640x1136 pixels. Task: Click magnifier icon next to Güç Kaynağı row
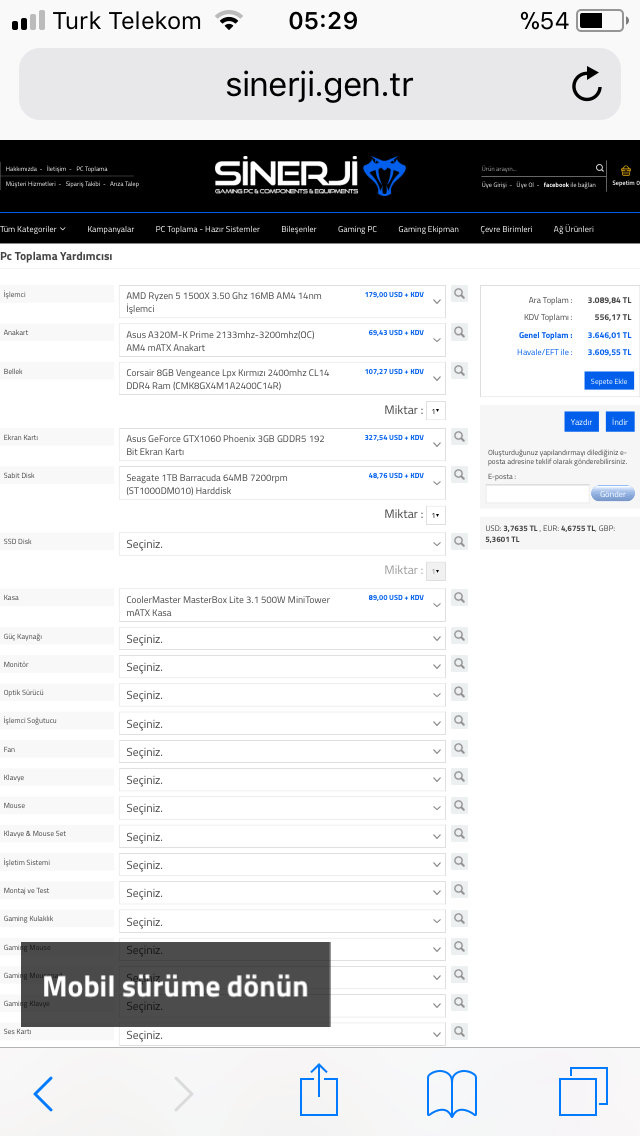click(460, 635)
